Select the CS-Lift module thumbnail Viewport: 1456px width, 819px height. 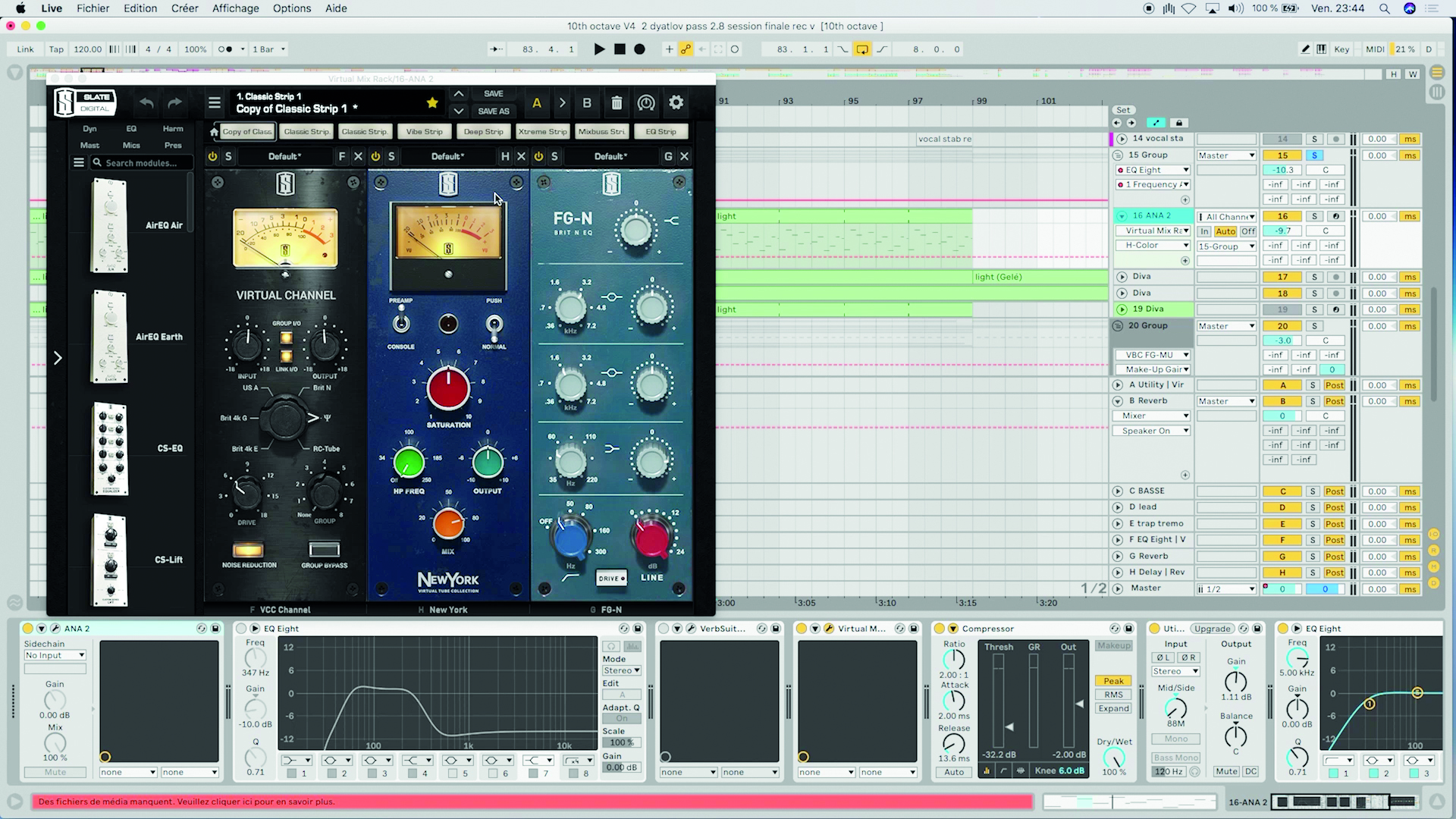(109, 560)
